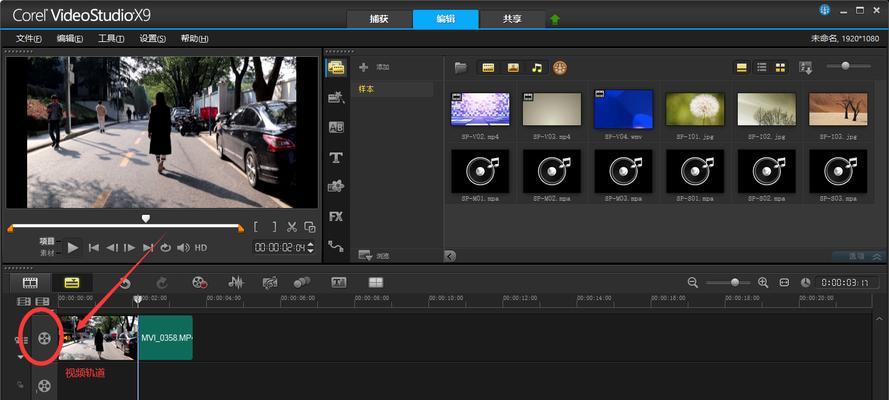Click the import media files folder icon

pos(461,68)
